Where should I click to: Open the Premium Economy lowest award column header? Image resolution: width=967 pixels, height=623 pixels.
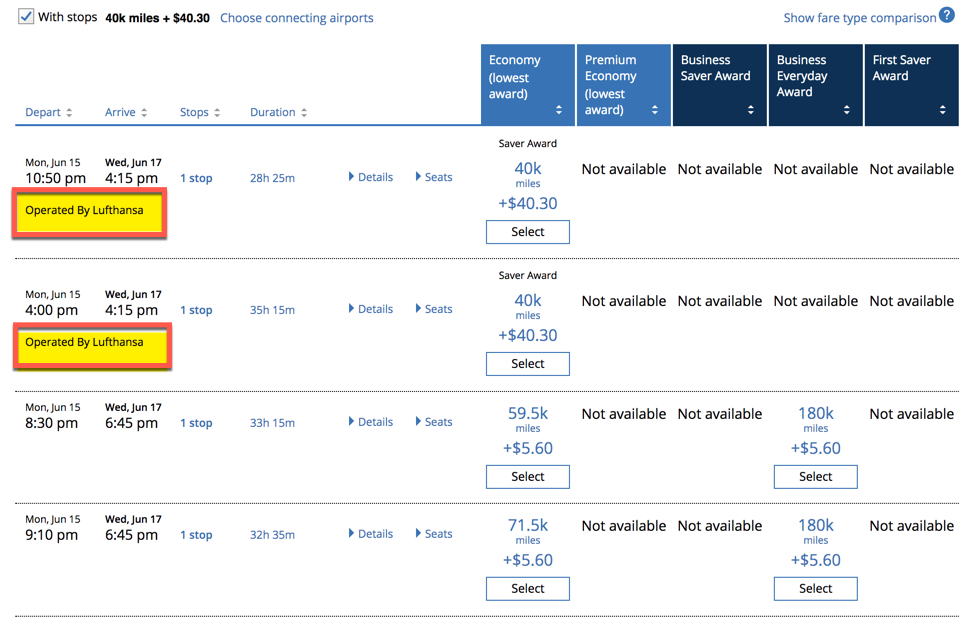[623, 85]
